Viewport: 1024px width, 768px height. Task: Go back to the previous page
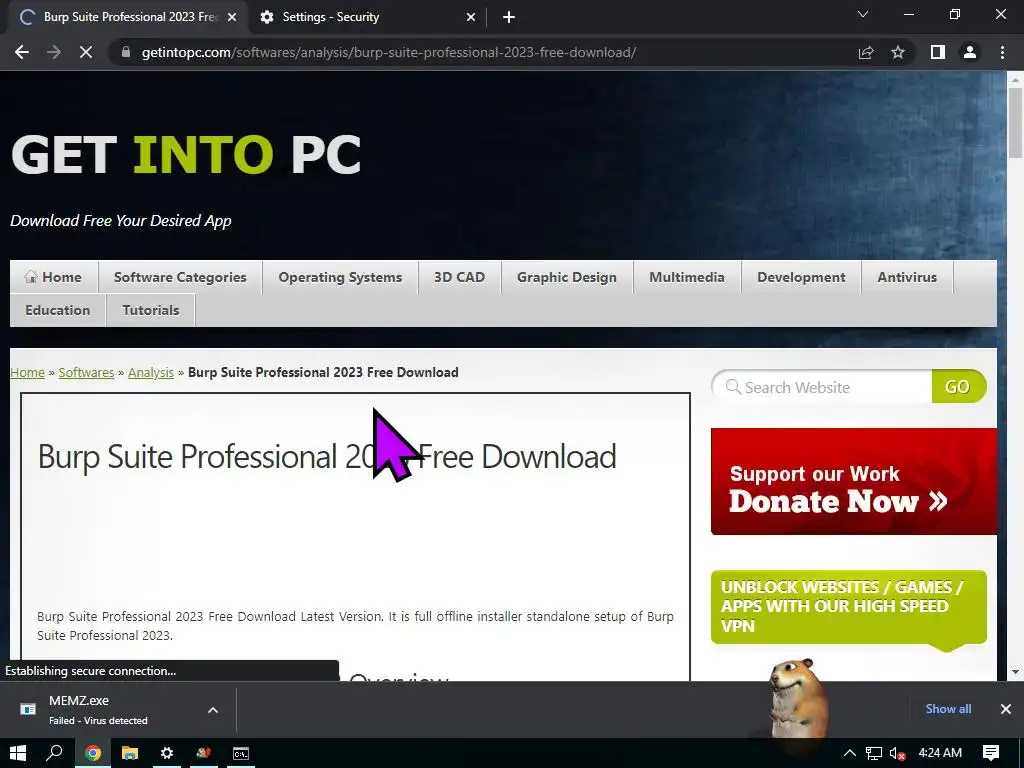point(22,52)
